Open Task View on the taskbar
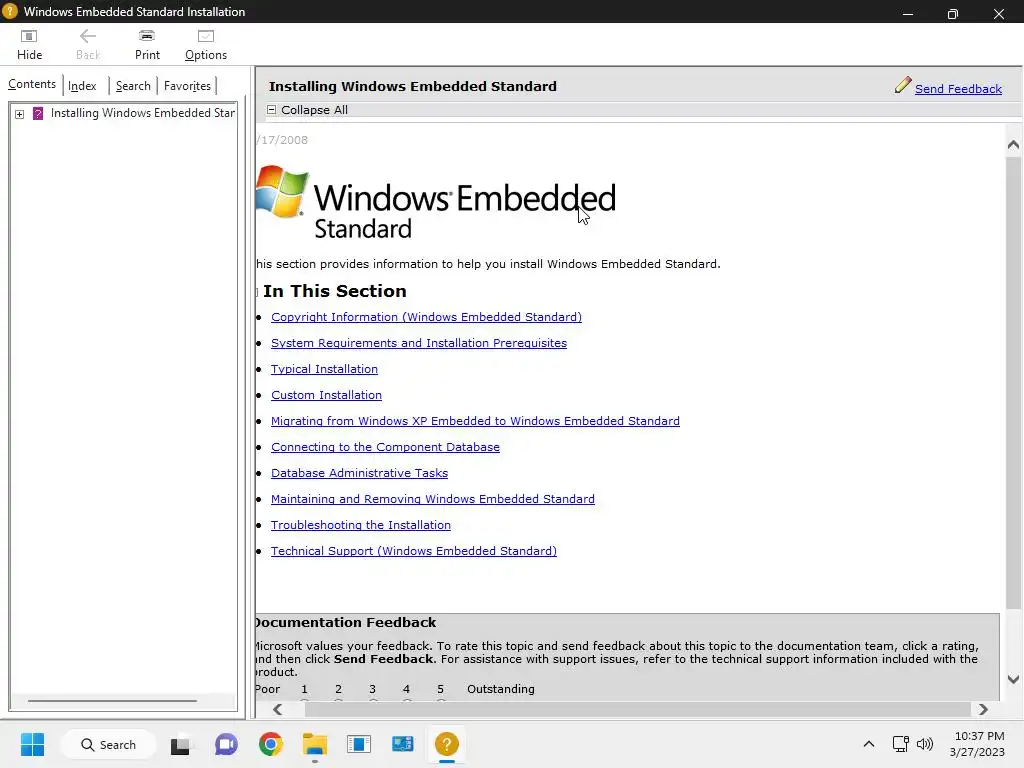The height and width of the screenshot is (768, 1024). [181, 745]
